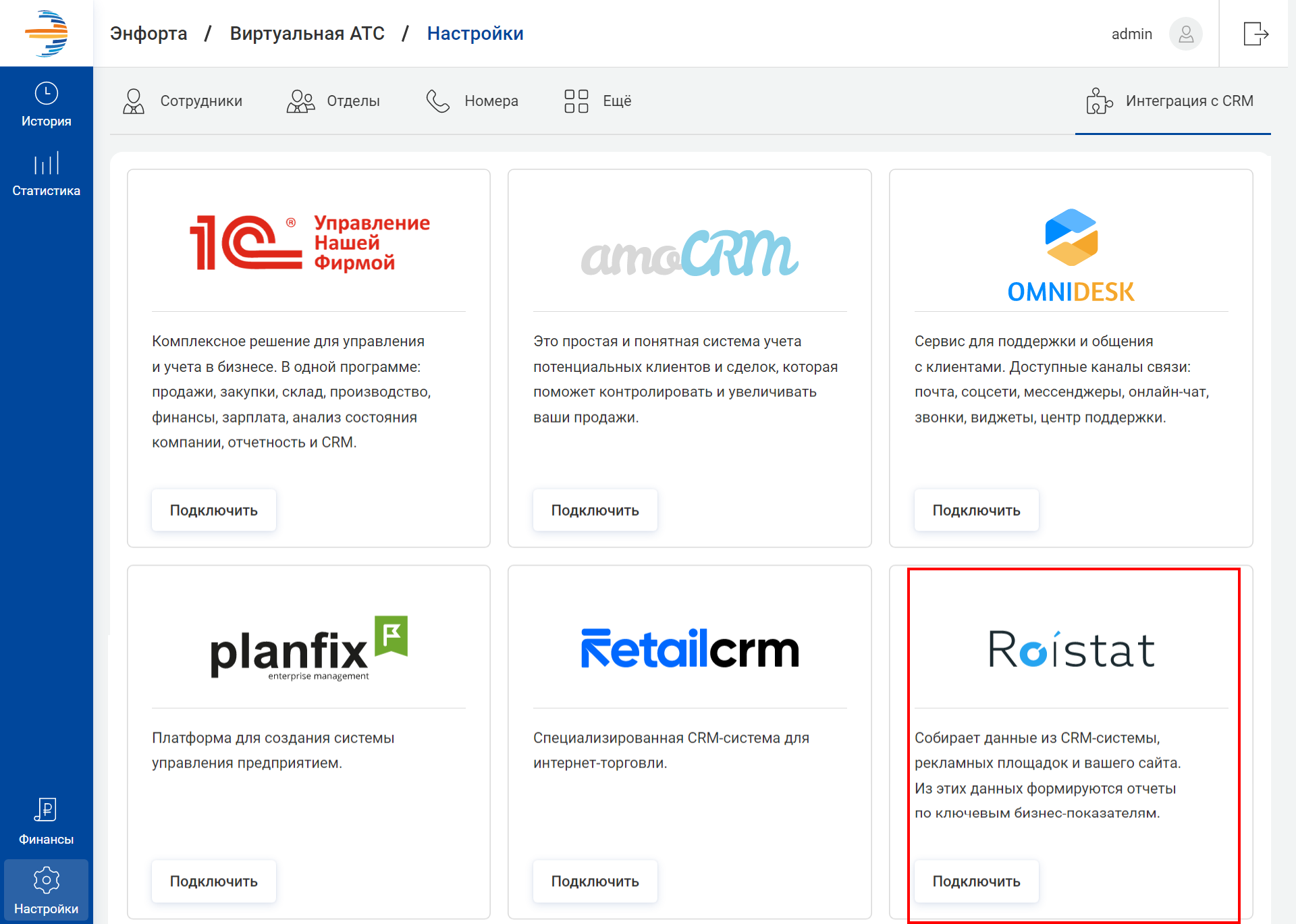Click Roistat description 'Собирает данные из CRM-системы'

pos(1048,776)
